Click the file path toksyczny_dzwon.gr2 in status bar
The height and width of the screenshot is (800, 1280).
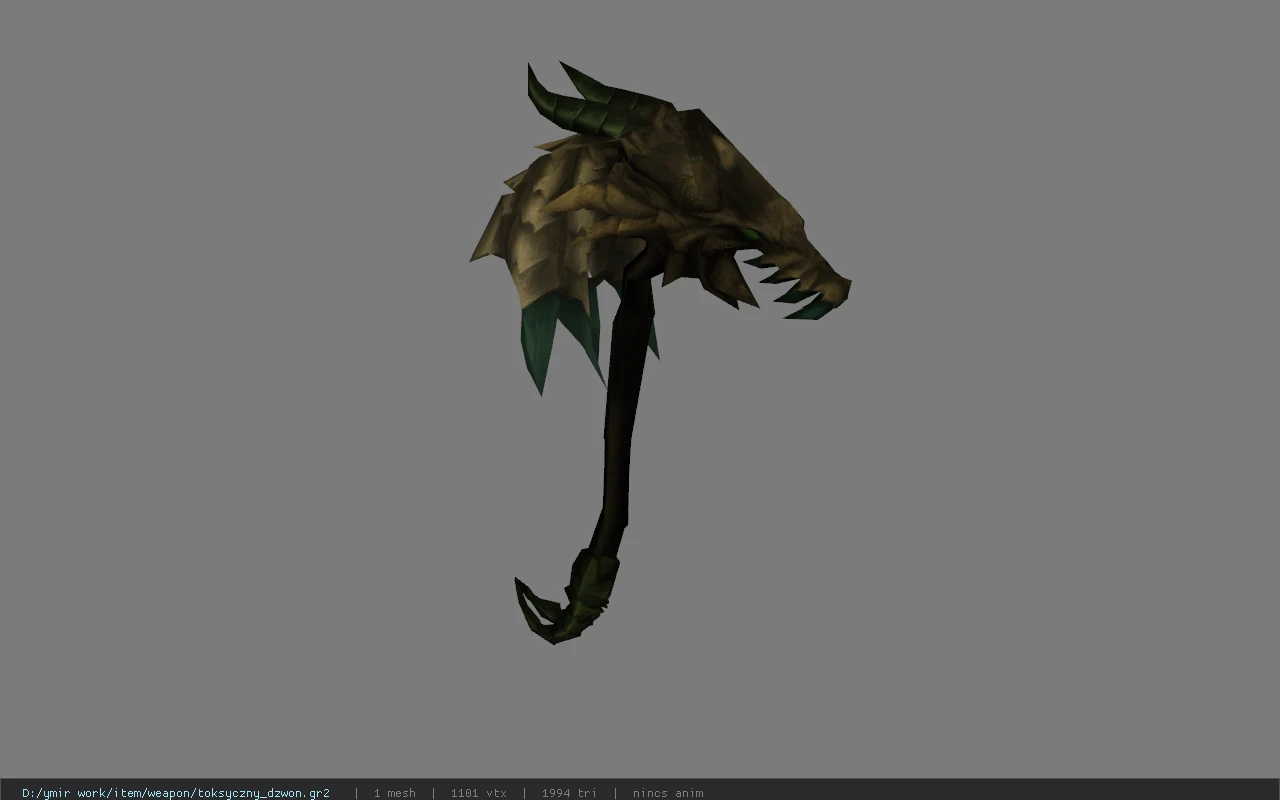pos(176,793)
